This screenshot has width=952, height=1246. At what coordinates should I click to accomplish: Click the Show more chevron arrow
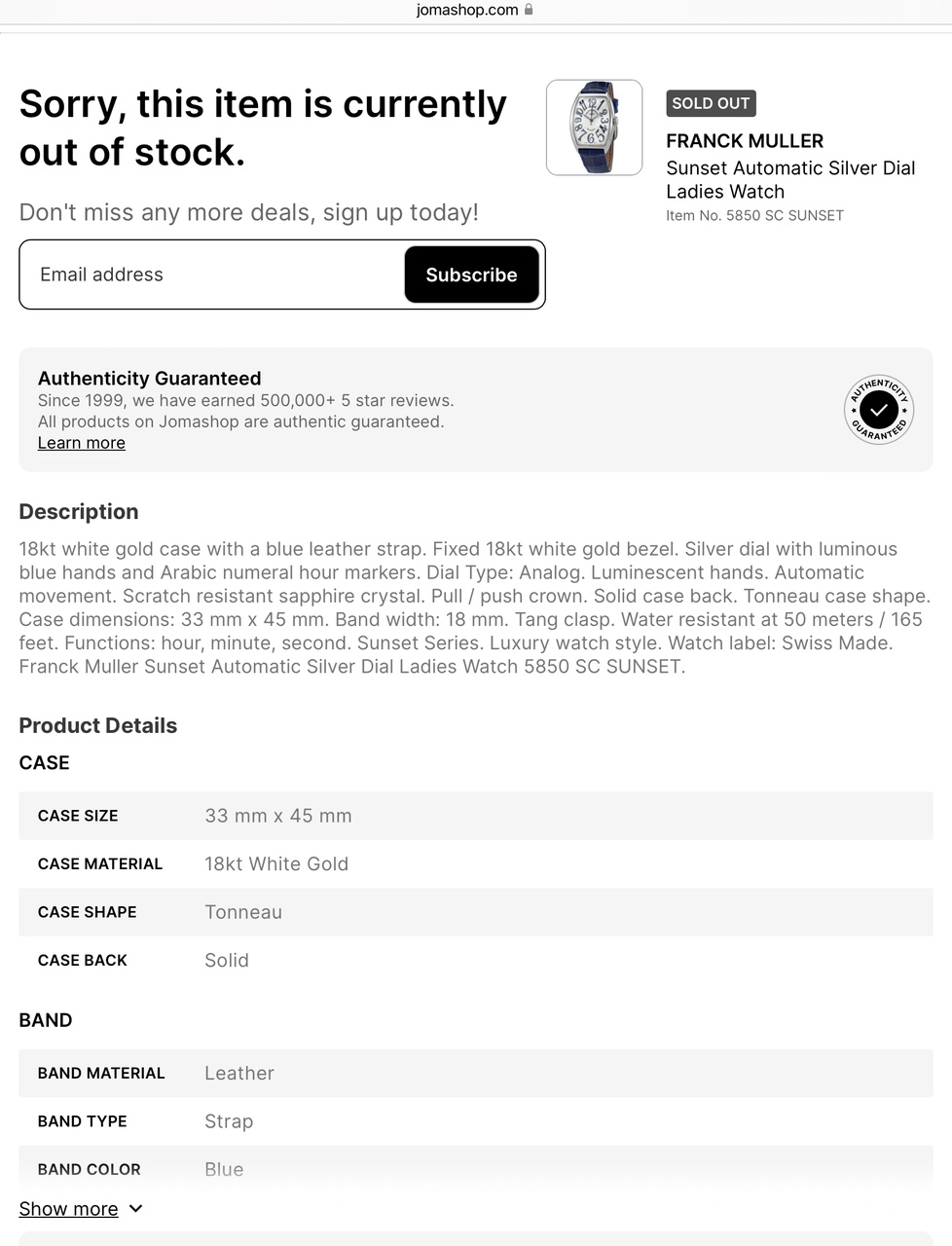[136, 1208]
